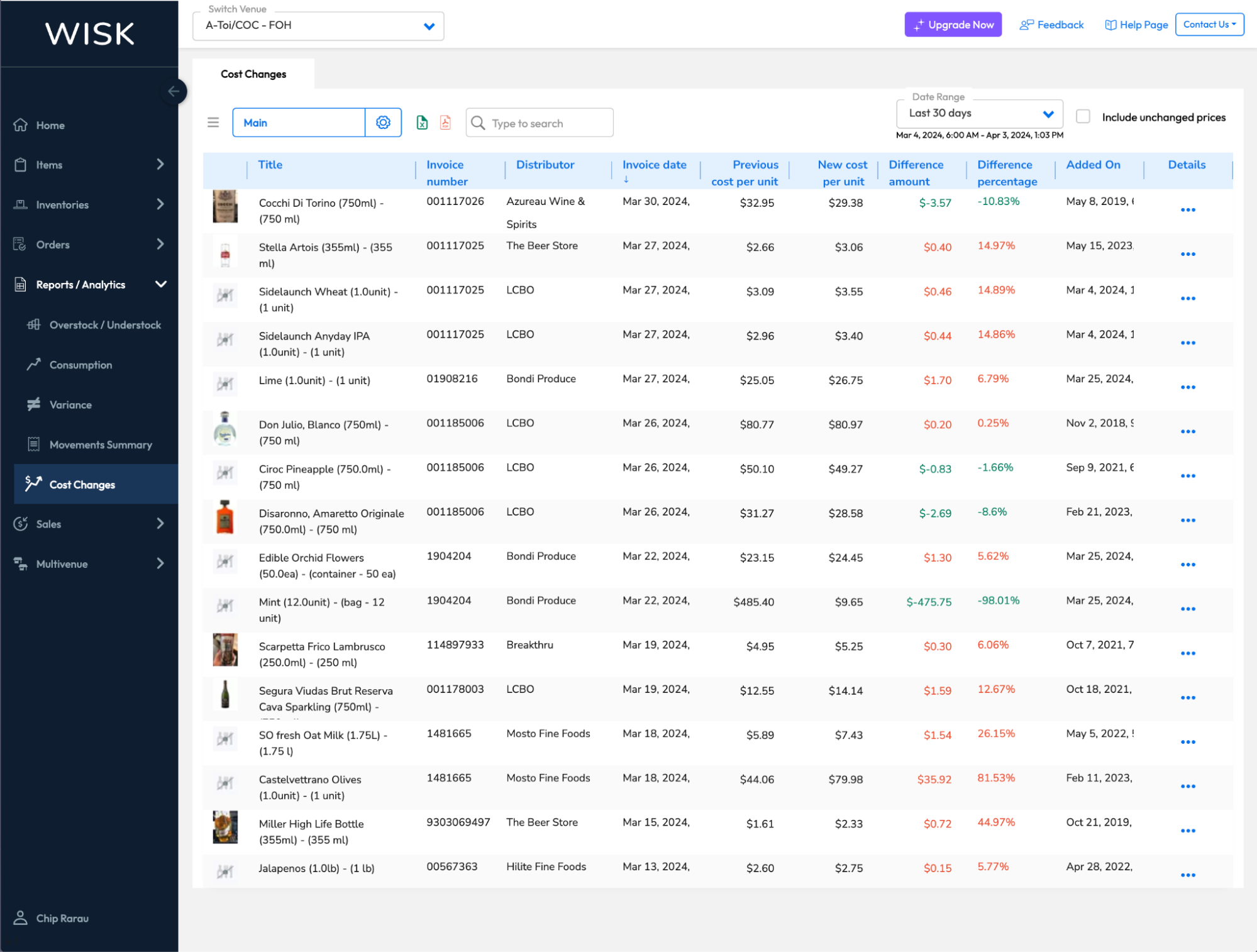The height and width of the screenshot is (952, 1257).
Task: Open the filter settings gear
Action: [x=383, y=122]
